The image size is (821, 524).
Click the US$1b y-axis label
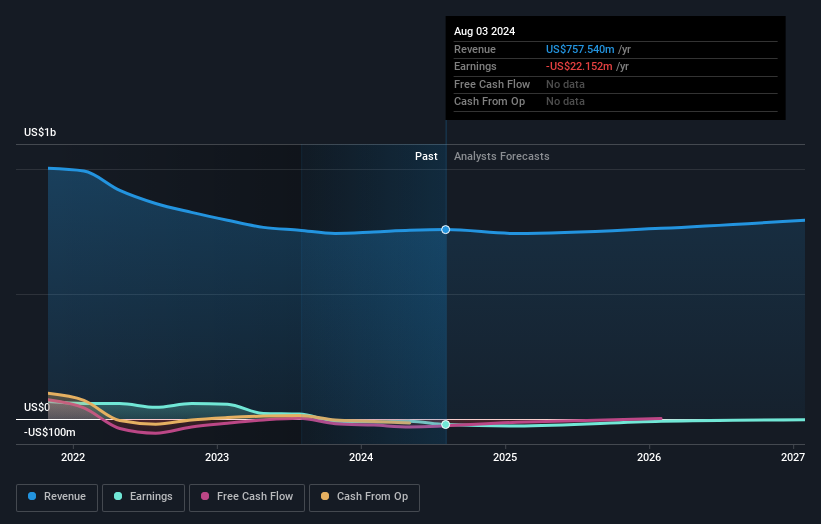point(40,132)
